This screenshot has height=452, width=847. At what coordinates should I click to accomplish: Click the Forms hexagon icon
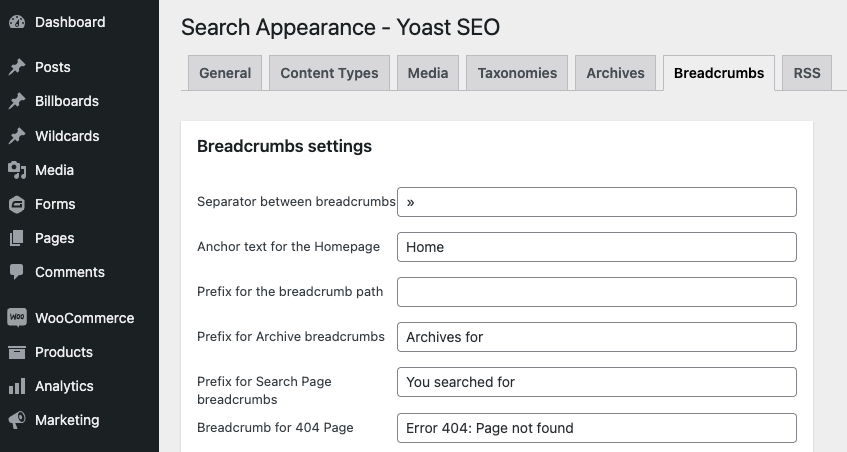tap(17, 204)
